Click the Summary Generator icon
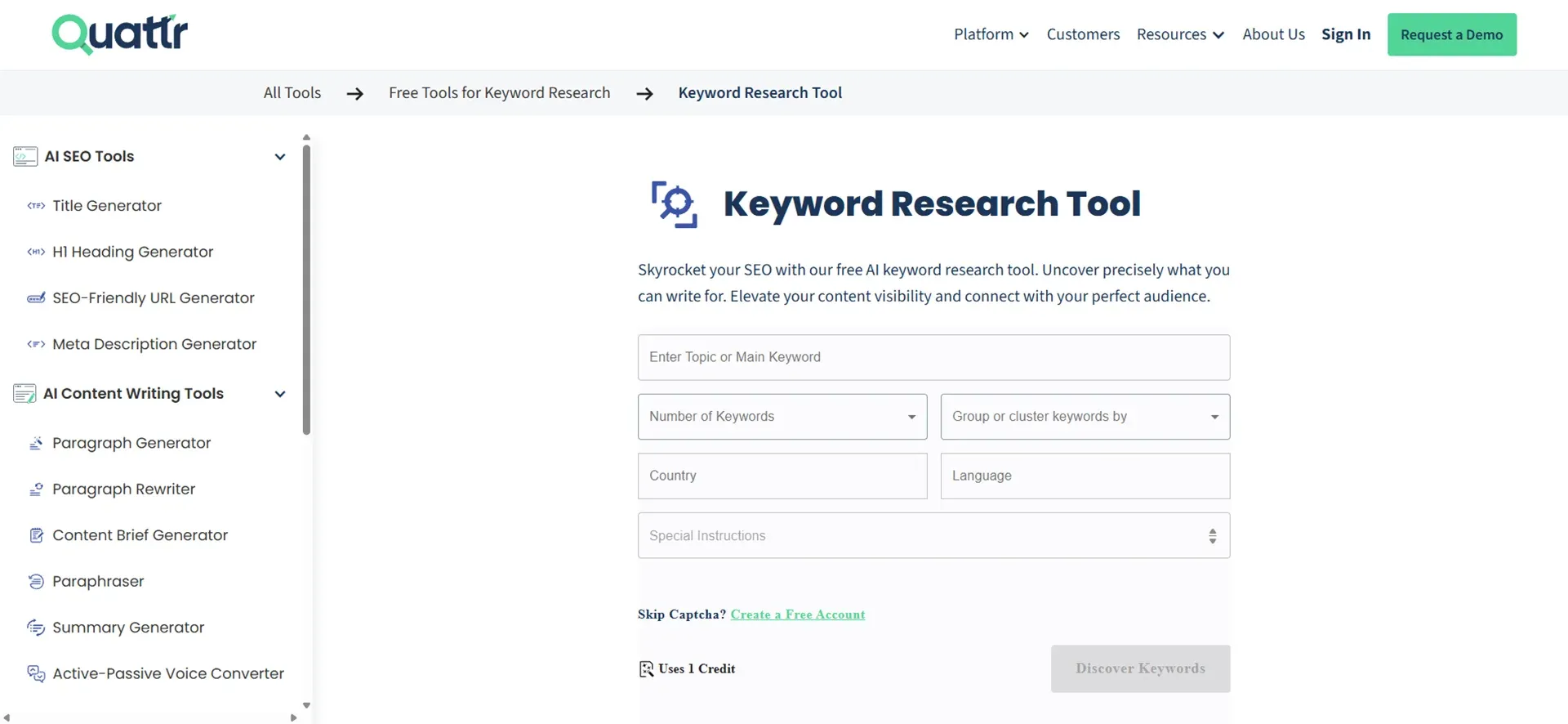Viewport: 1568px width, 724px height. [36, 628]
